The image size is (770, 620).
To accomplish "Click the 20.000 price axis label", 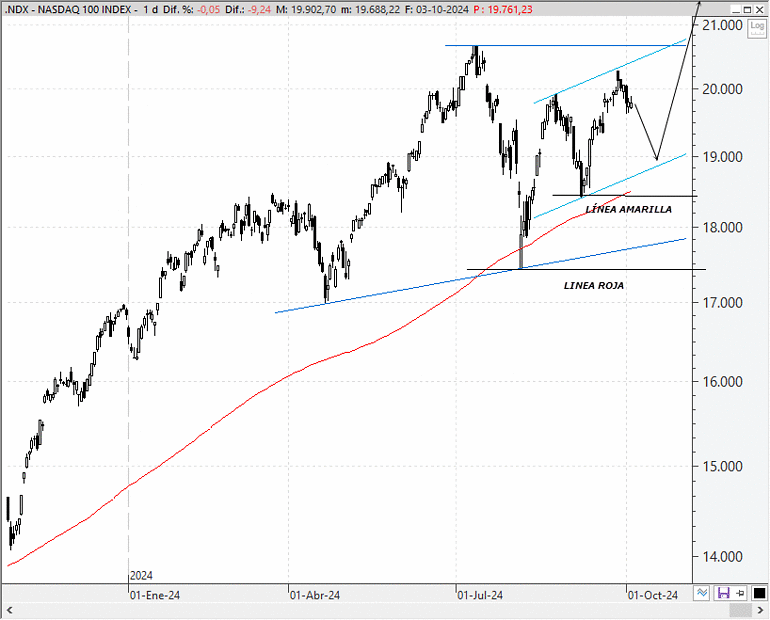I will tap(722, 89).
